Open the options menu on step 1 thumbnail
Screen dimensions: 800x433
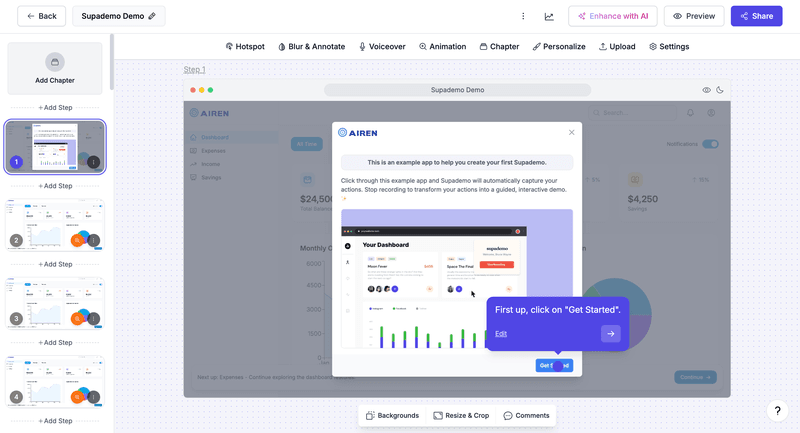click(x=93, y=161)
